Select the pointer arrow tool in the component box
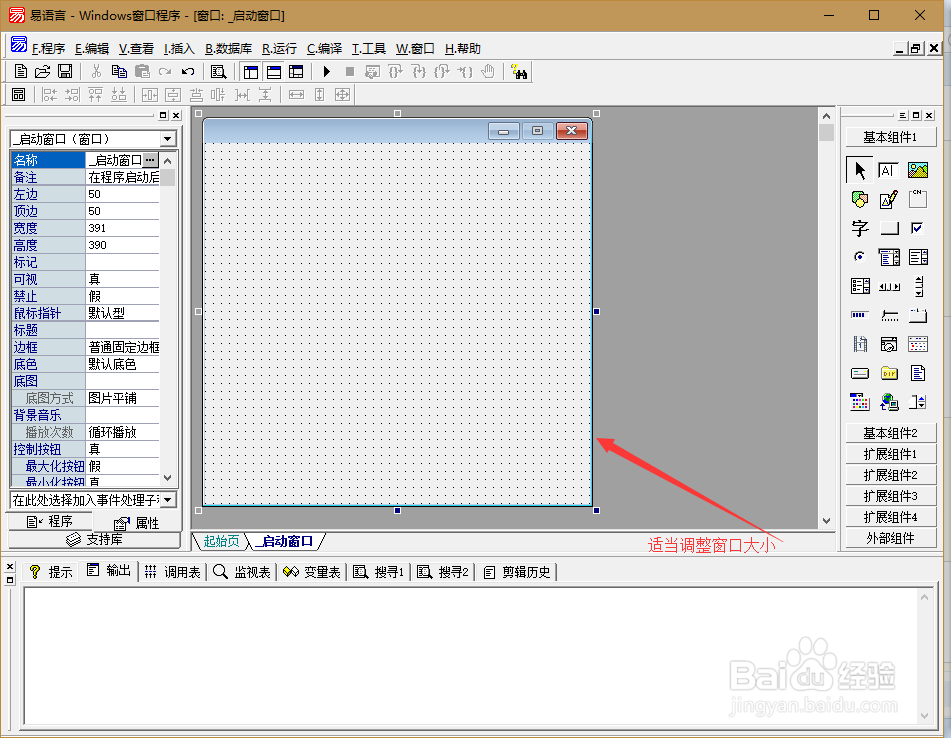This screenshot has width=951, height=738. 859,170
